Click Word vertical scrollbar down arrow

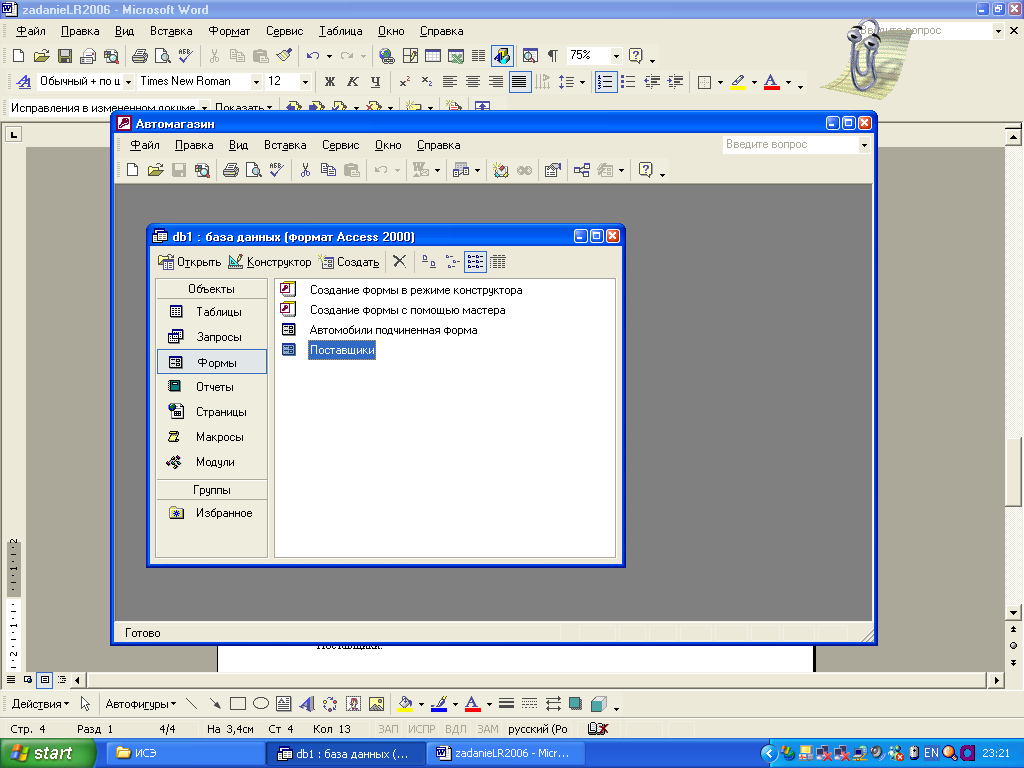coord(1013,613)
